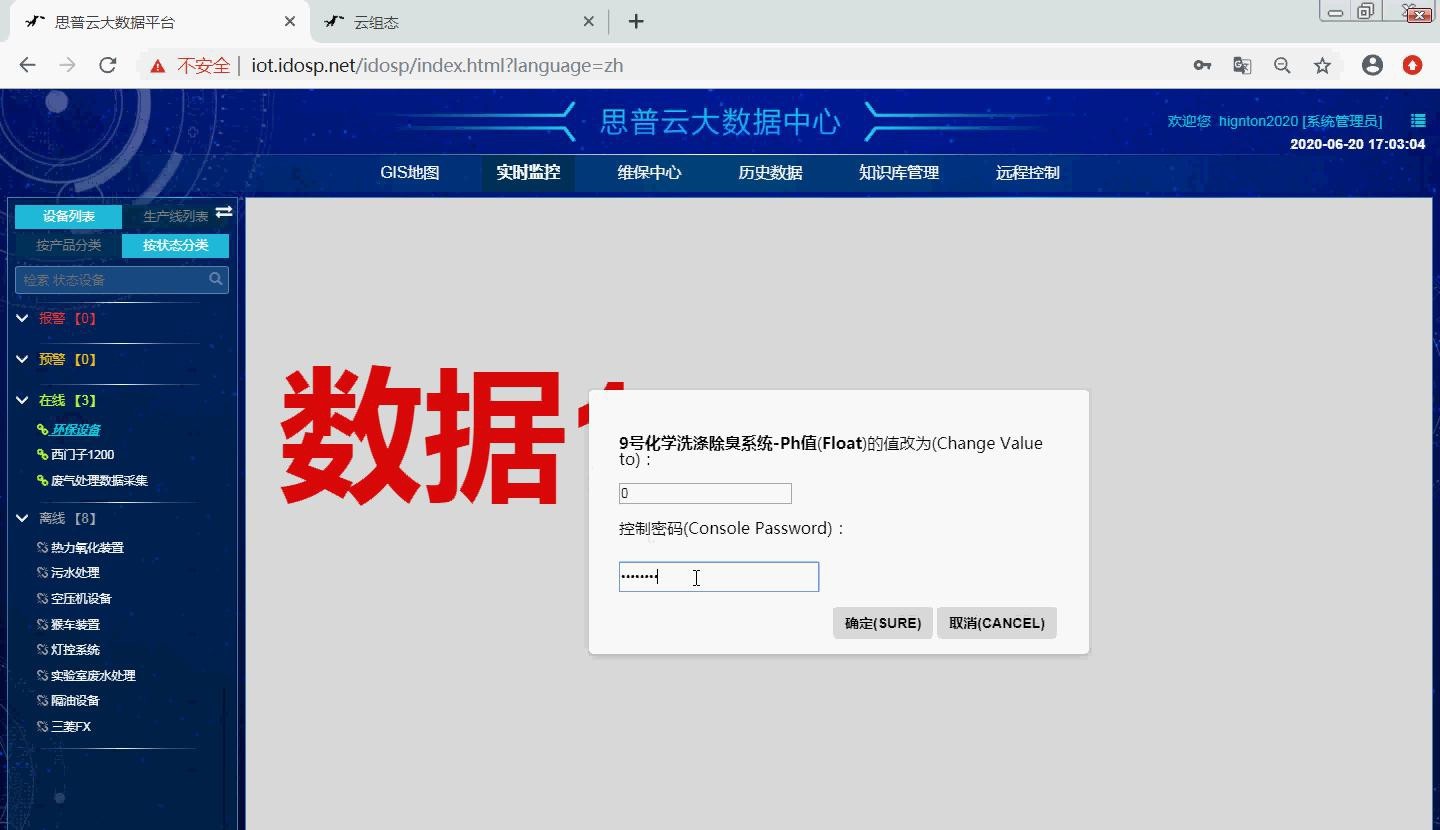Viewport: 1440px width, 830px height.
Task: Open the 维保中心 menu item
Action: pyautogui.click(x=649, y=172)
